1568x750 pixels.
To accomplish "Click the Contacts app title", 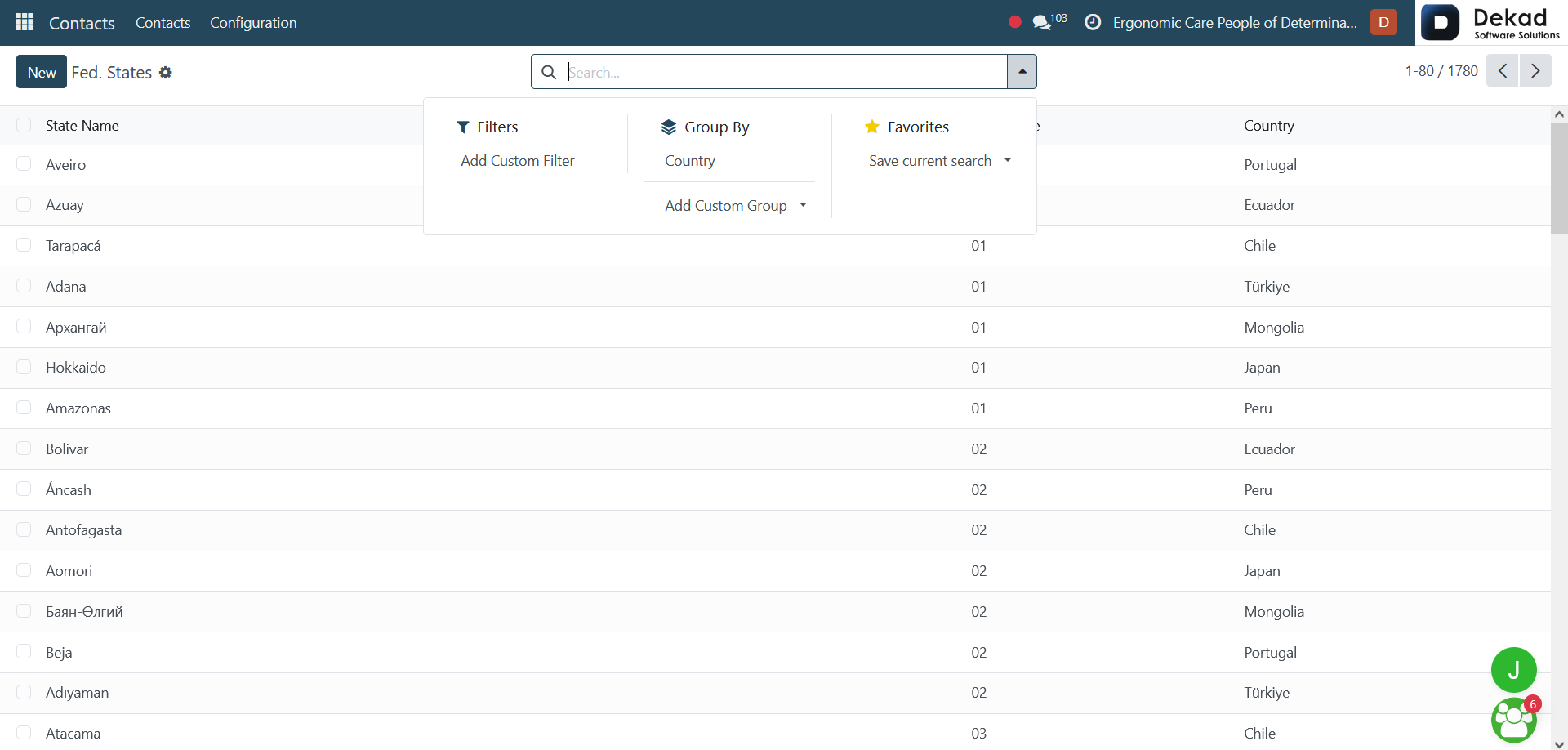I will (82, 23).
